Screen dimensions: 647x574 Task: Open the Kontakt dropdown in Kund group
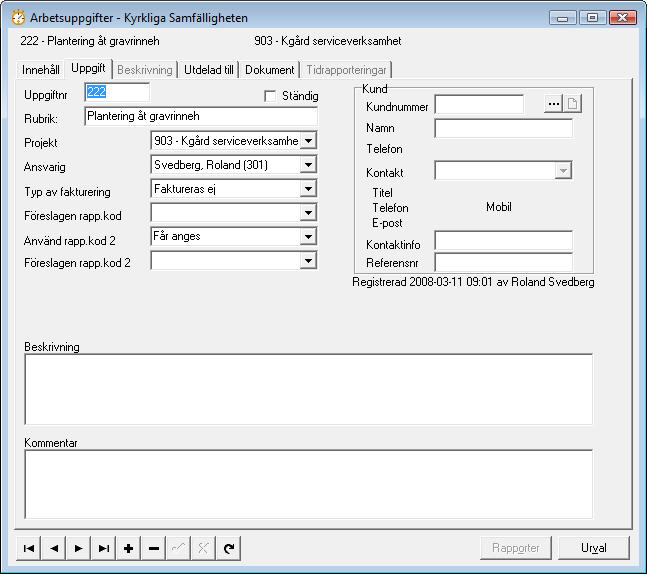click(563, 170)
